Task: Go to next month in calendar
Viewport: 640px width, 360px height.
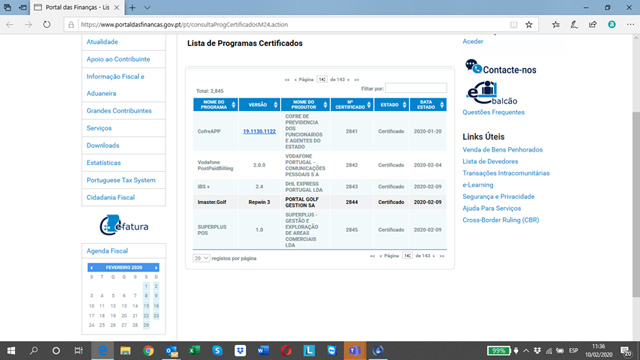Action: pyautogui.click(x=156, y=268)
